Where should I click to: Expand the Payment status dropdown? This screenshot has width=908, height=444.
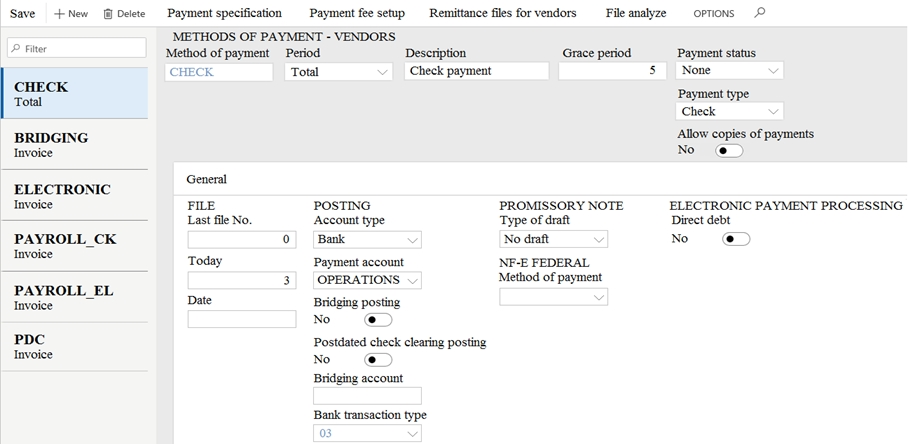point(729,70)
